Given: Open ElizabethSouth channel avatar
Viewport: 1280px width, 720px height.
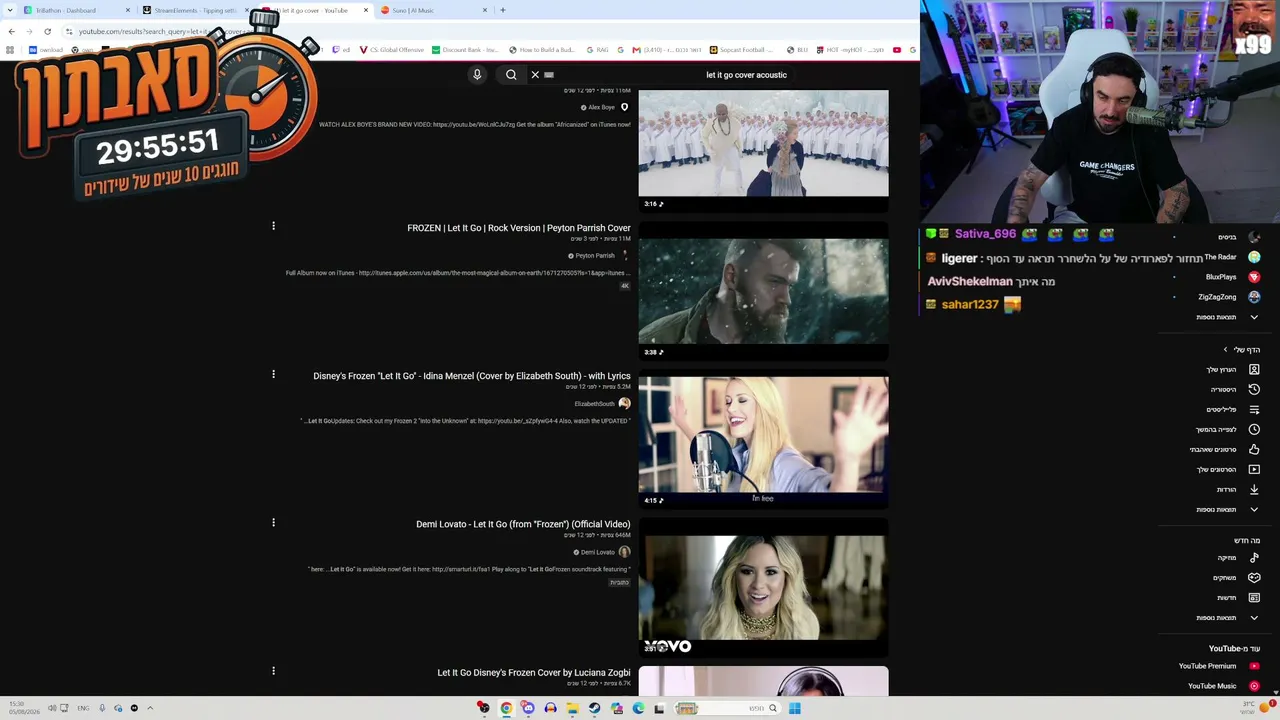Looking at the screenshot, I should (624, 404).
